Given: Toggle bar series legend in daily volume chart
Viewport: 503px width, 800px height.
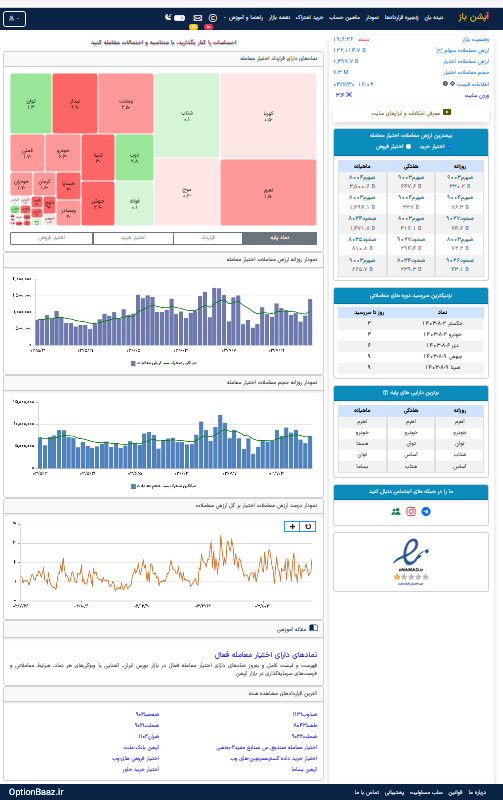Looking at the screenshot, I should 146,486.
